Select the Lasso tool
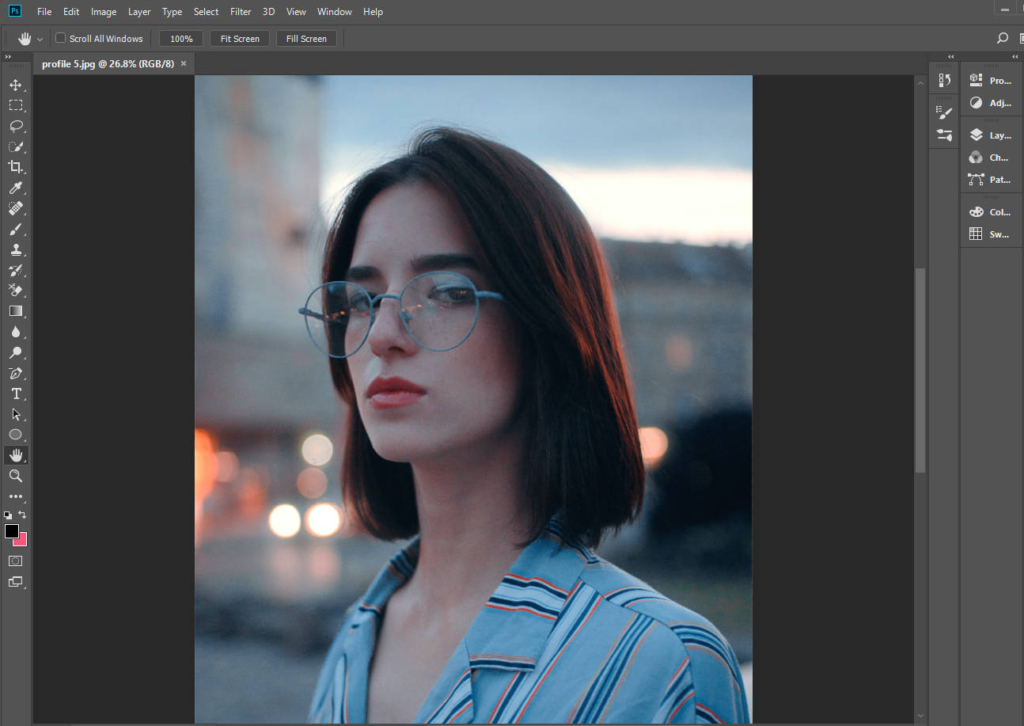Viewport: 1024px width, 726px height. 16,125
